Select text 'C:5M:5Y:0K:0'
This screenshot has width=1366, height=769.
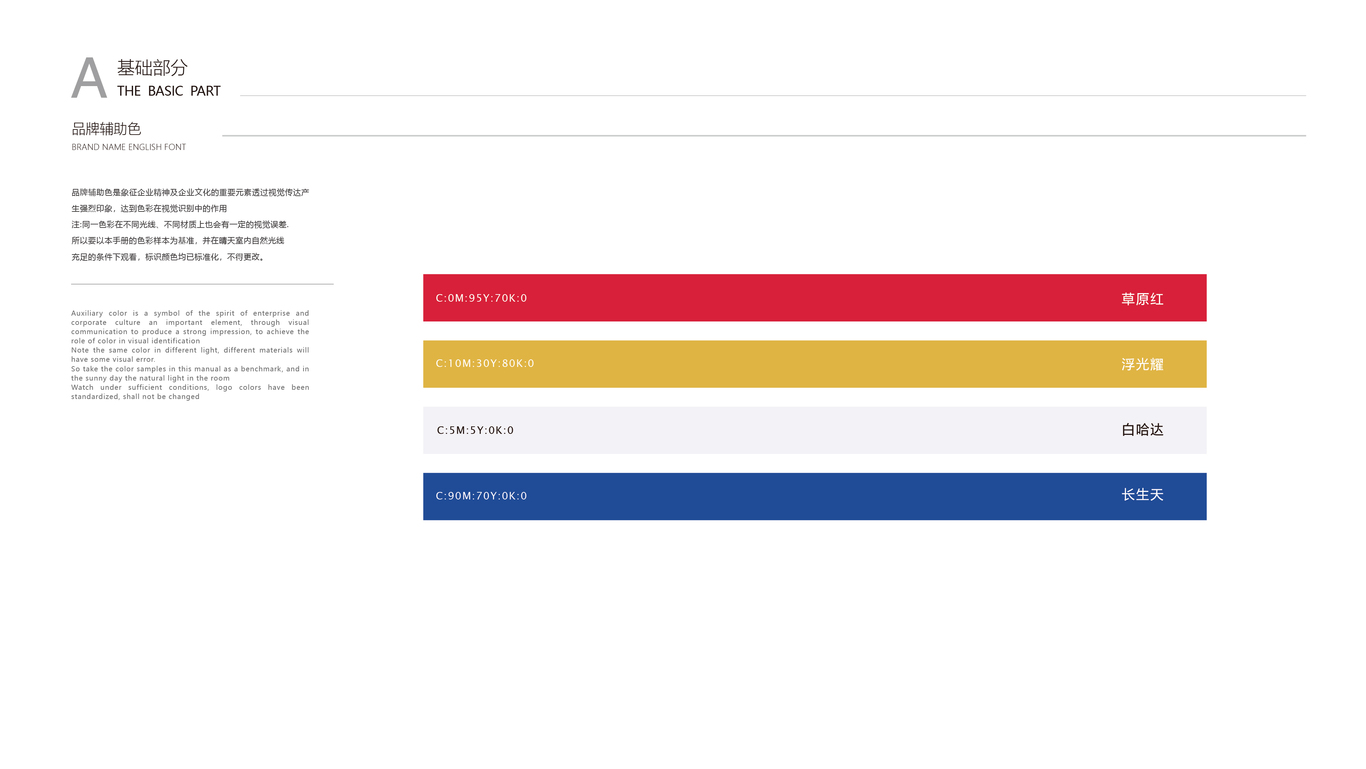[x=475, y=431]
